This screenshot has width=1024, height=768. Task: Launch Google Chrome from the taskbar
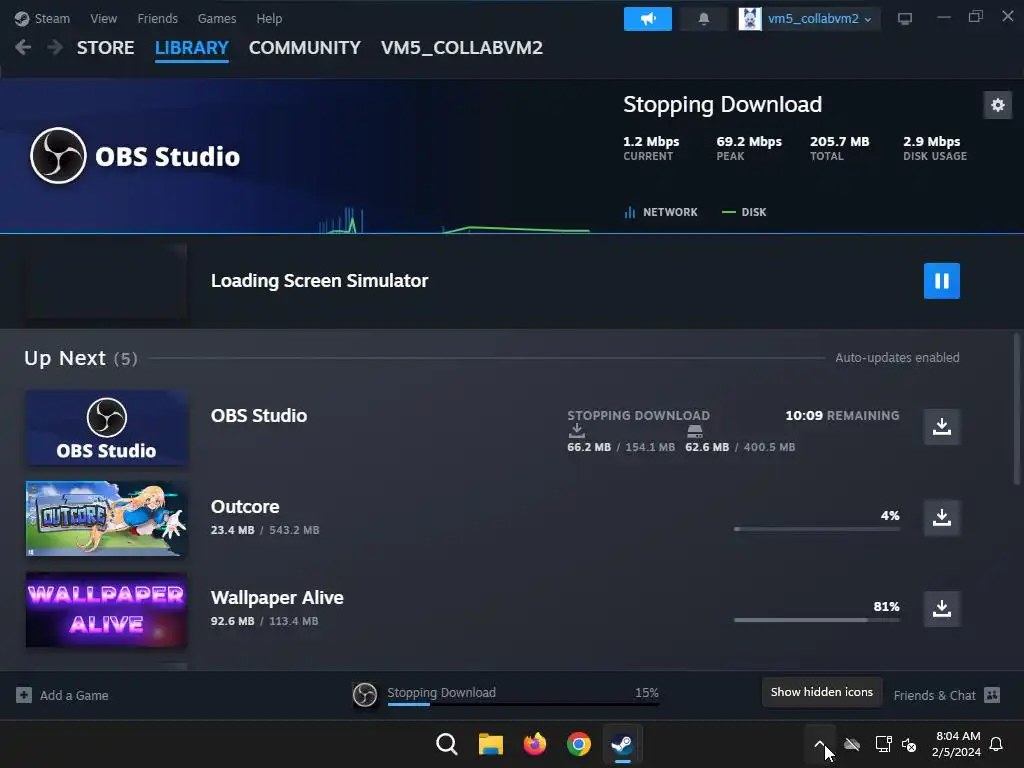[579, 744]
